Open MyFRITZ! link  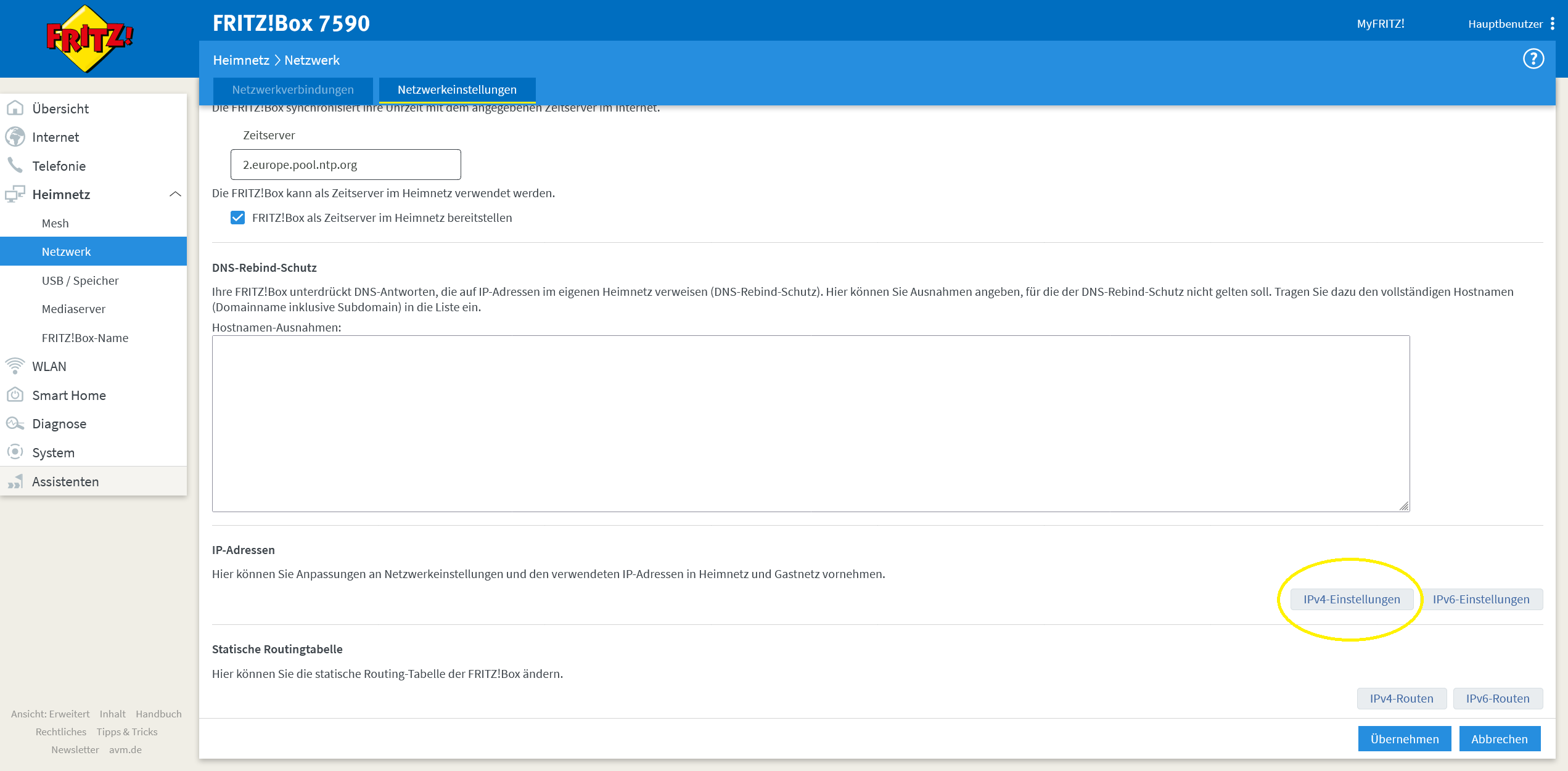tap(1381, 23)
